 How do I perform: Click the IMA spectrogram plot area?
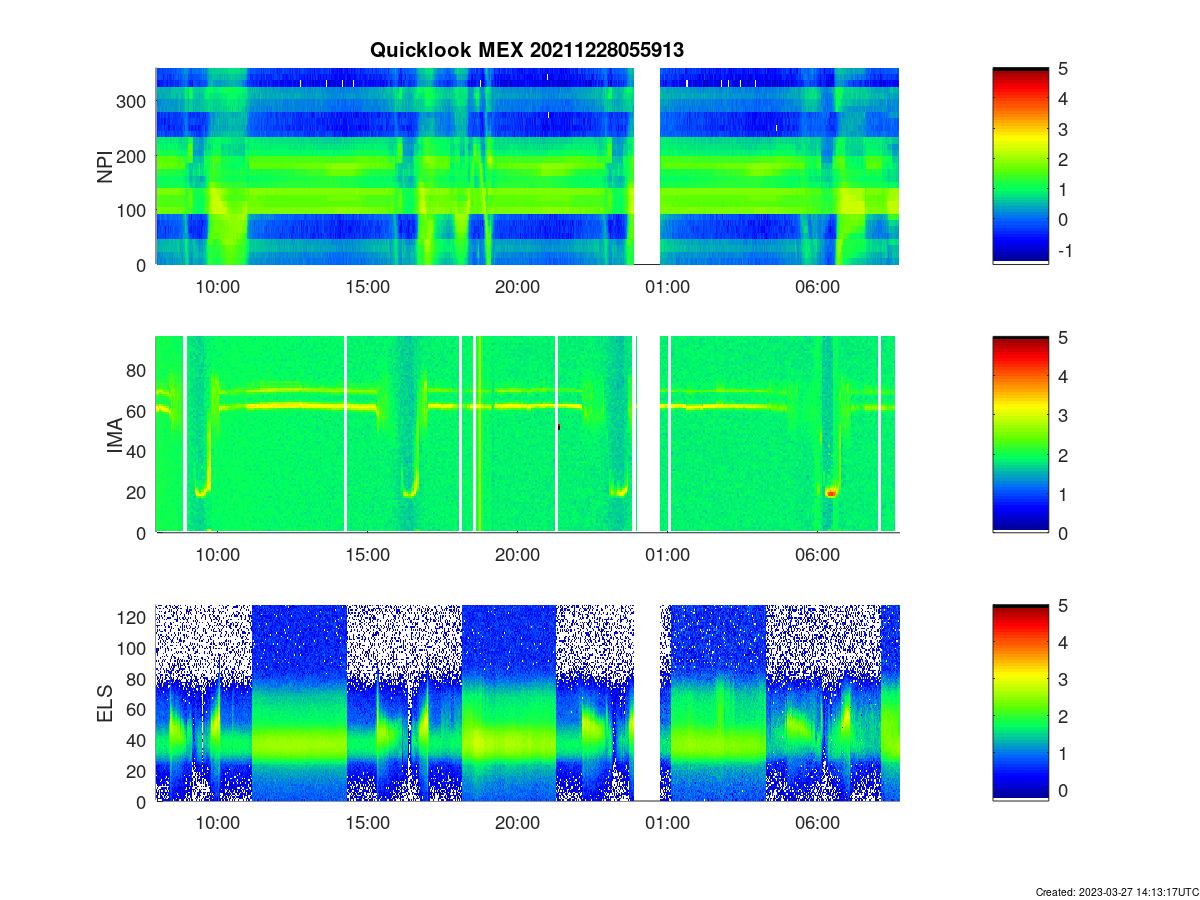(x=527, y=434)
